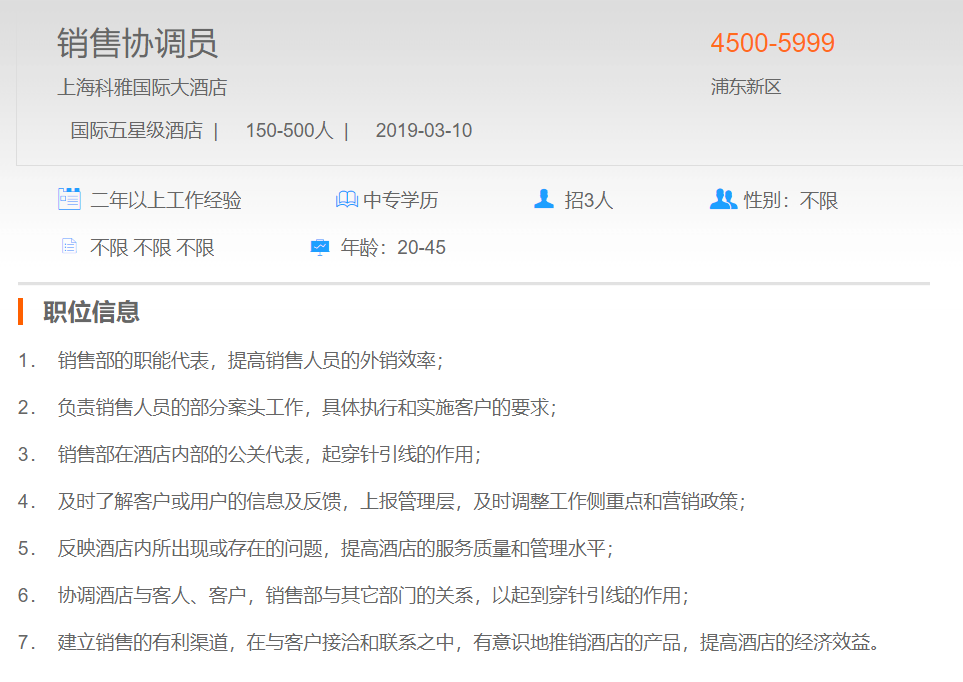Click the single person icon near 招3人
The width and height of the screenshot is (963, 682).
pyautogui.click(x=544, y=199)
